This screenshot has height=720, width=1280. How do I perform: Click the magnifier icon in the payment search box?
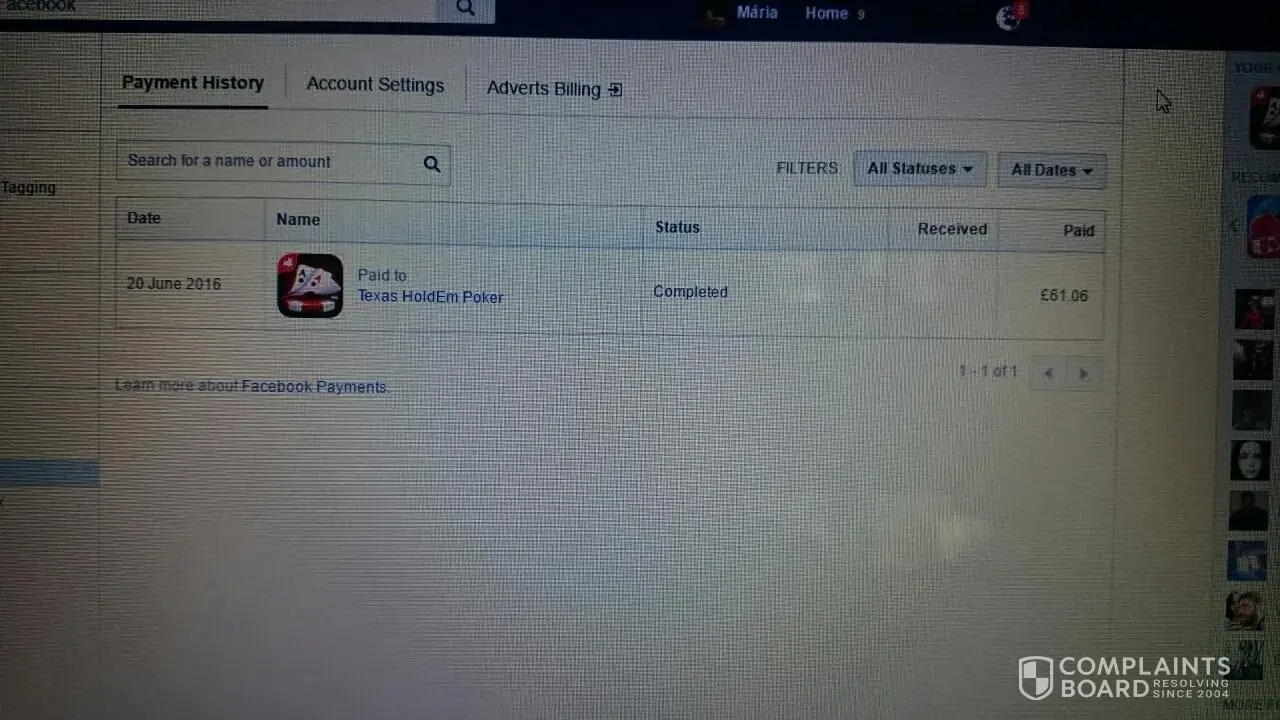tap(432, 164)
